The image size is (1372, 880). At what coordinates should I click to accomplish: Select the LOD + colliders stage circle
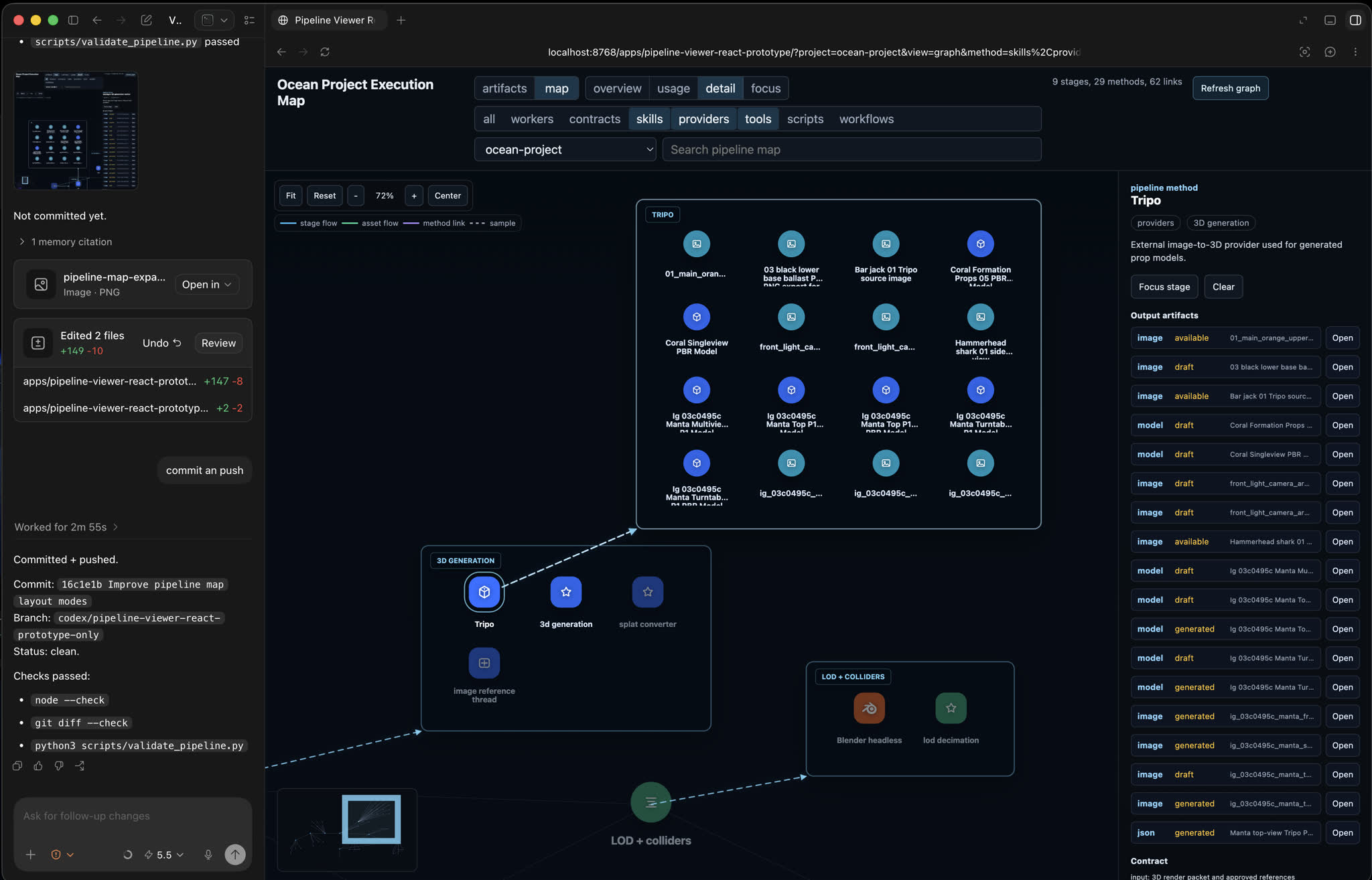pyautogui.click(x=650, y=802)
